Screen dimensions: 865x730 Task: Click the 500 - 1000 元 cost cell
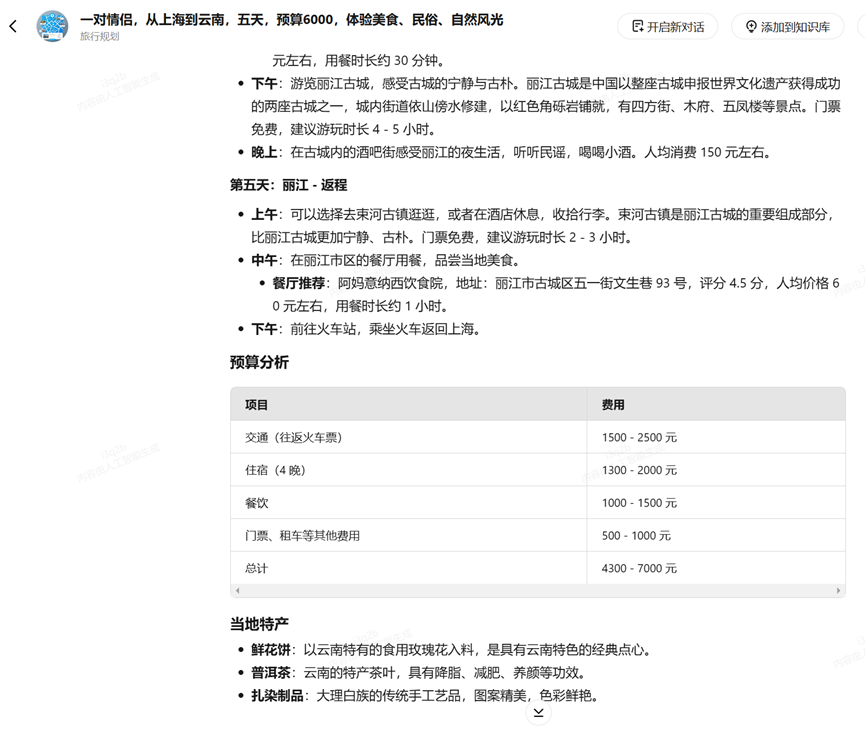pos(716,535)
